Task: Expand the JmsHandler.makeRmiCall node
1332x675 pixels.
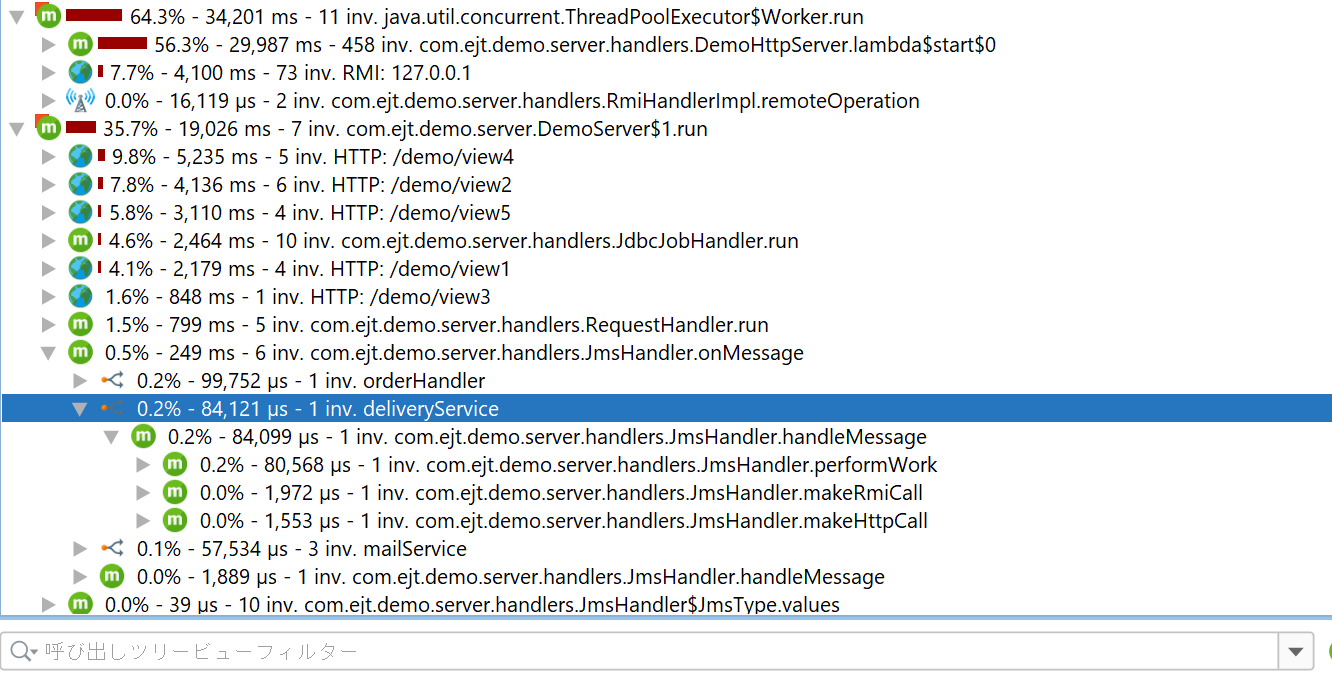Action: coord(144,493)
